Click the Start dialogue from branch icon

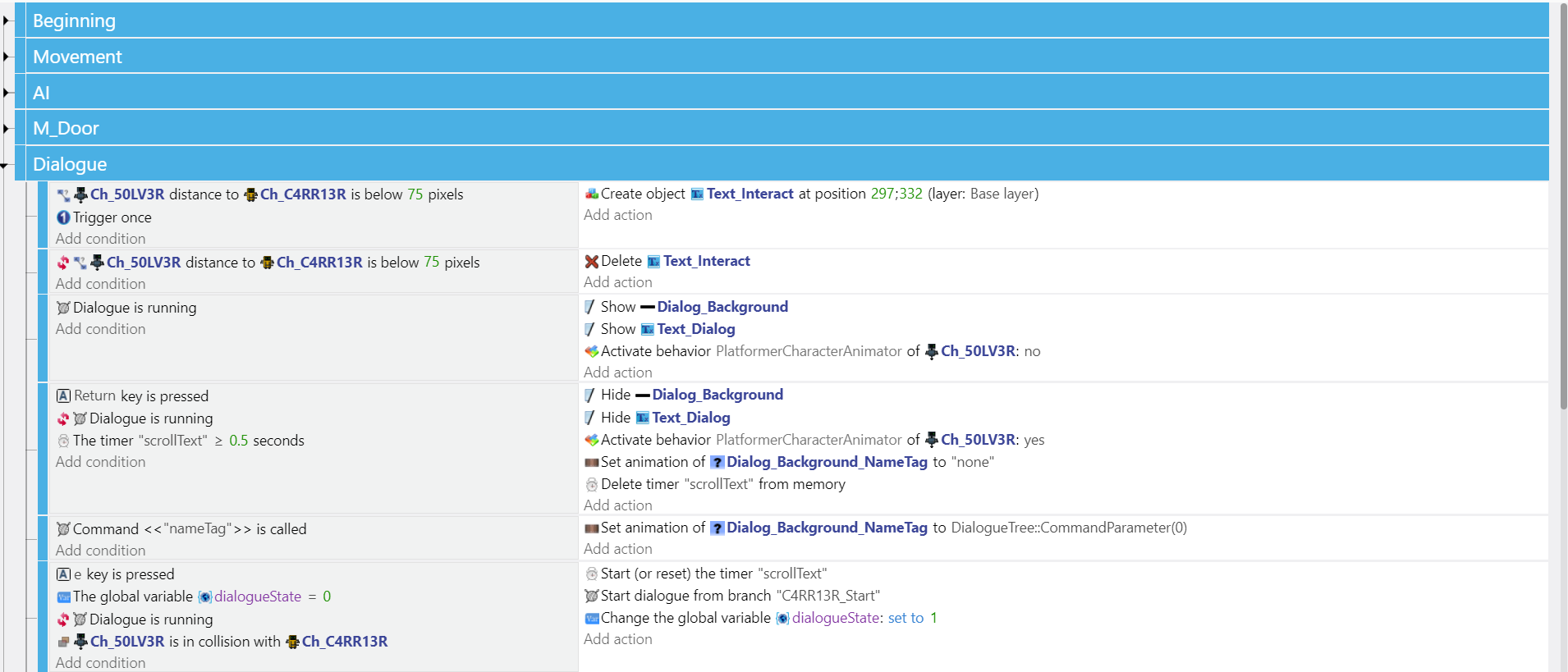coord(591,596)
